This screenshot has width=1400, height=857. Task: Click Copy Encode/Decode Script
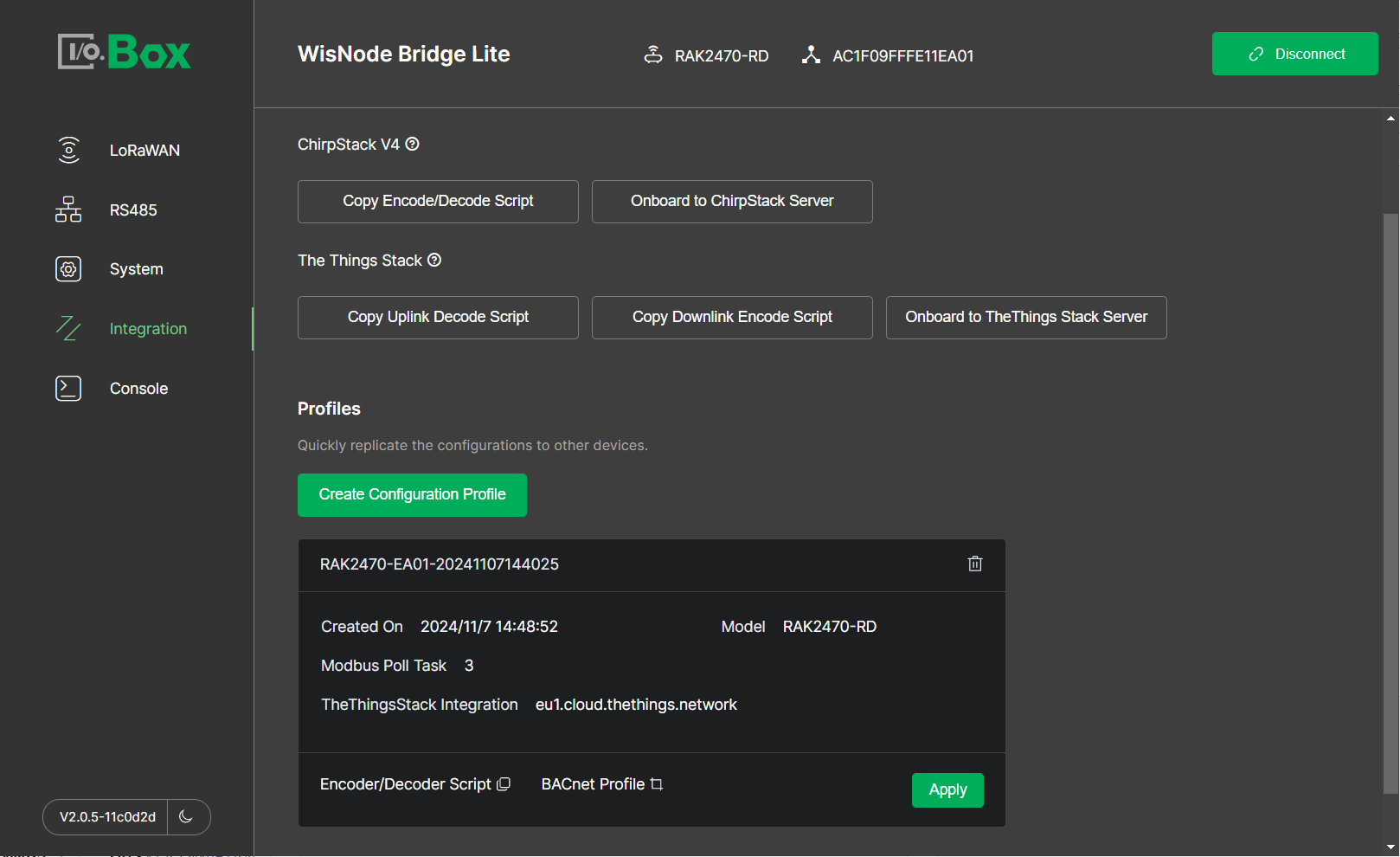(x=438, y=202)
